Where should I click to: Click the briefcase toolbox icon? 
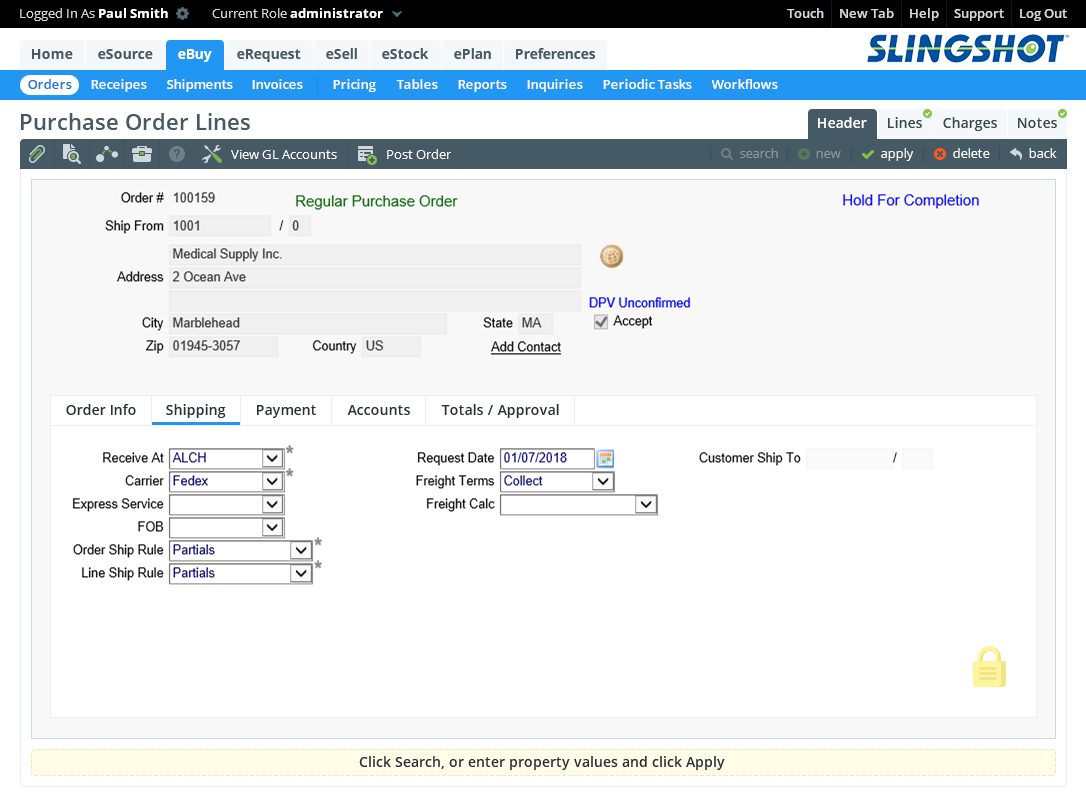point(142,154)
